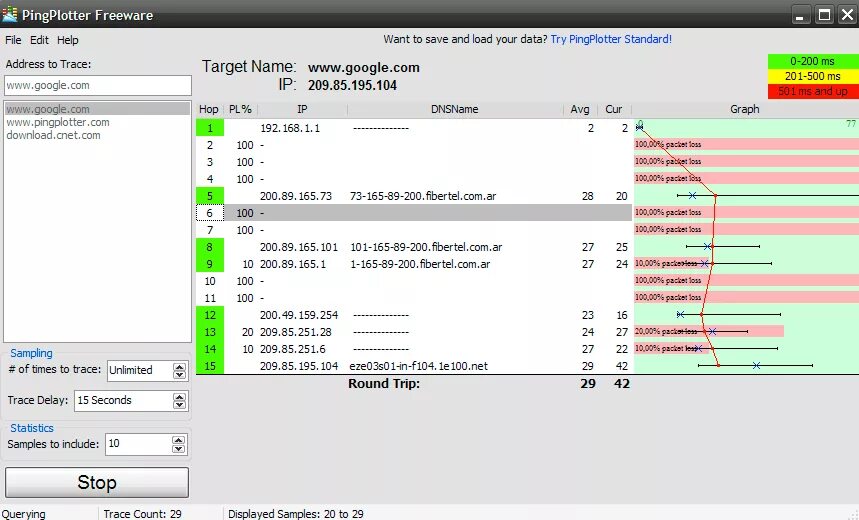
Task: Select green hop 5 cell
Action: tap(210, 196)
